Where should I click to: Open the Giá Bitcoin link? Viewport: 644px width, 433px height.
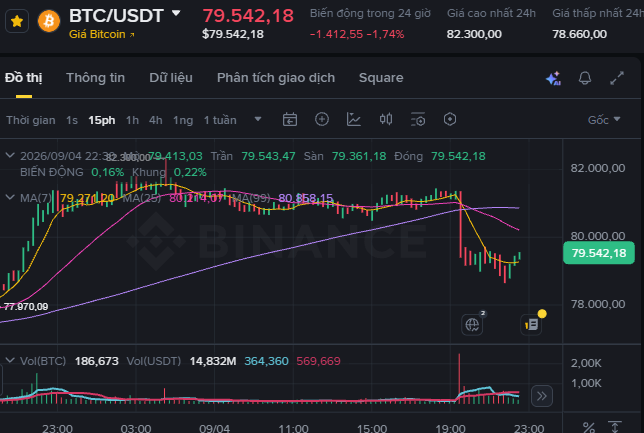[x=102, y=34]
